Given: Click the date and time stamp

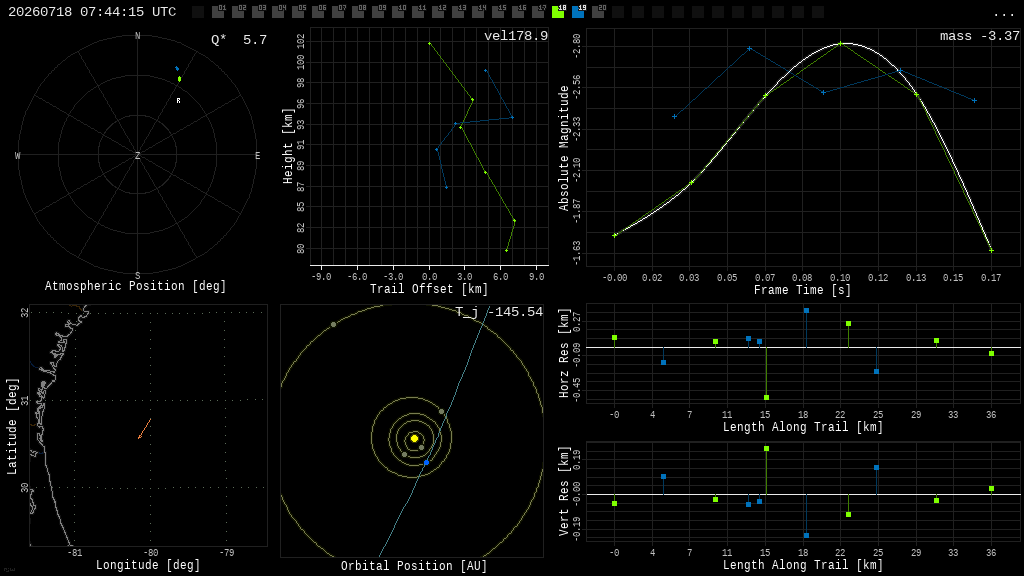Looking at the screenshot, I should coord(92,12).
